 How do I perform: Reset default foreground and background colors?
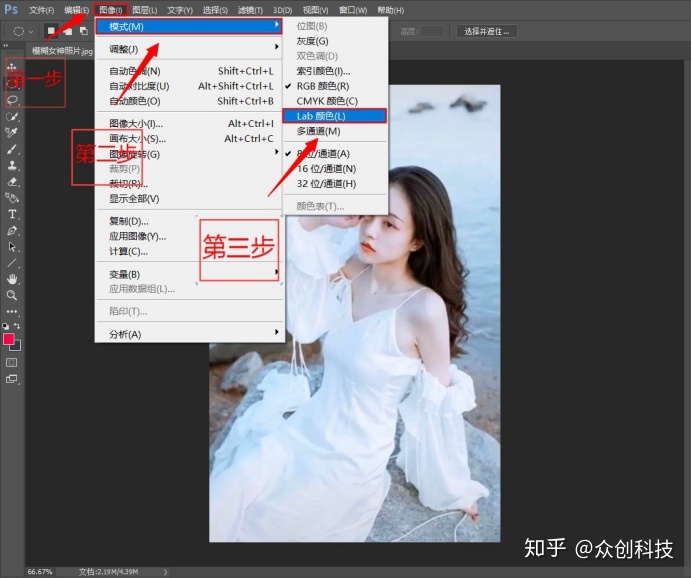tap(5, 327)
